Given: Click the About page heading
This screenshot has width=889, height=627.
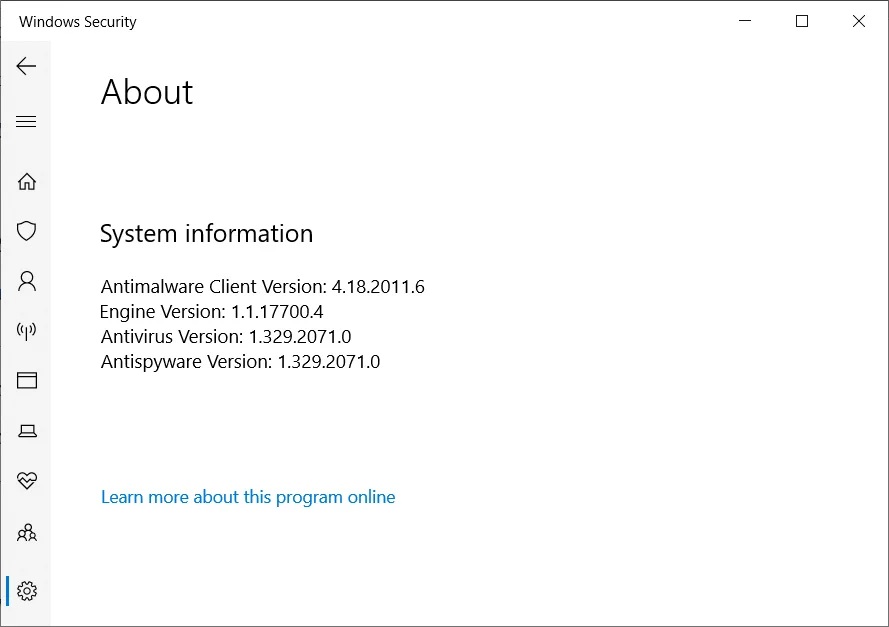Looking at the screenshot, I should (147, 92).
